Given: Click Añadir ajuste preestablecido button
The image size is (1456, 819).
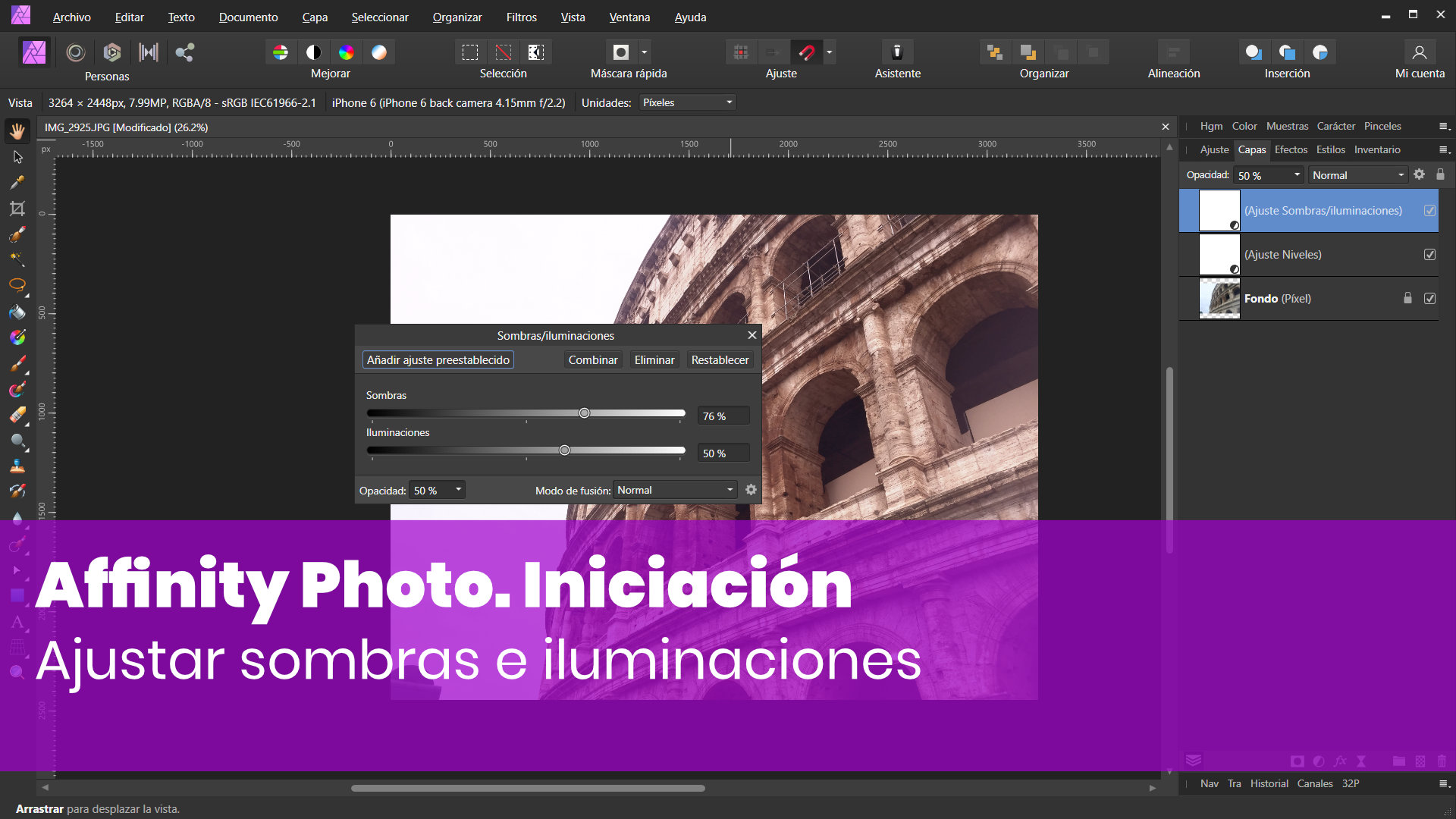Looking at the screenshot, I should tap(438, 360).
